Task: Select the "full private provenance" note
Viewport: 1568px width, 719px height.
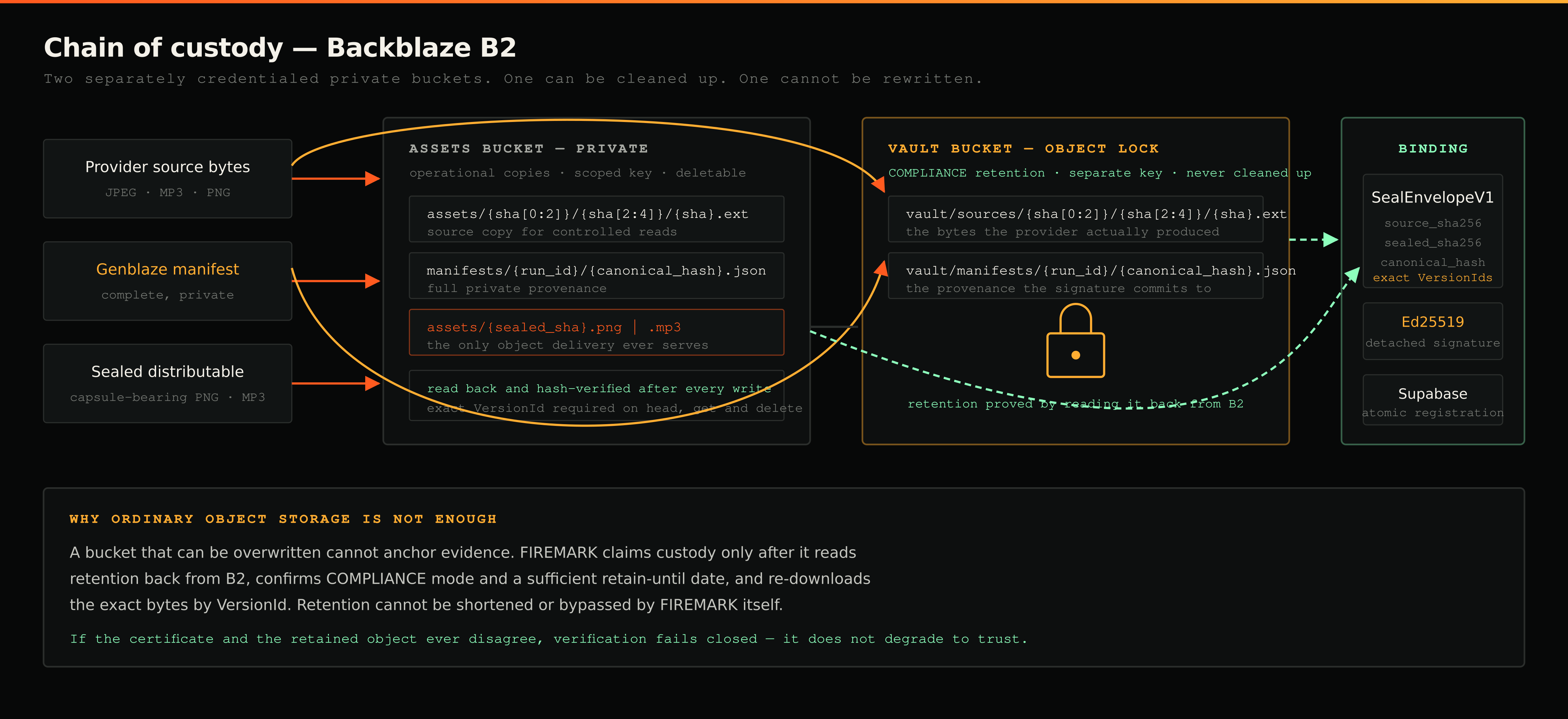Action: tap(516, 289)
